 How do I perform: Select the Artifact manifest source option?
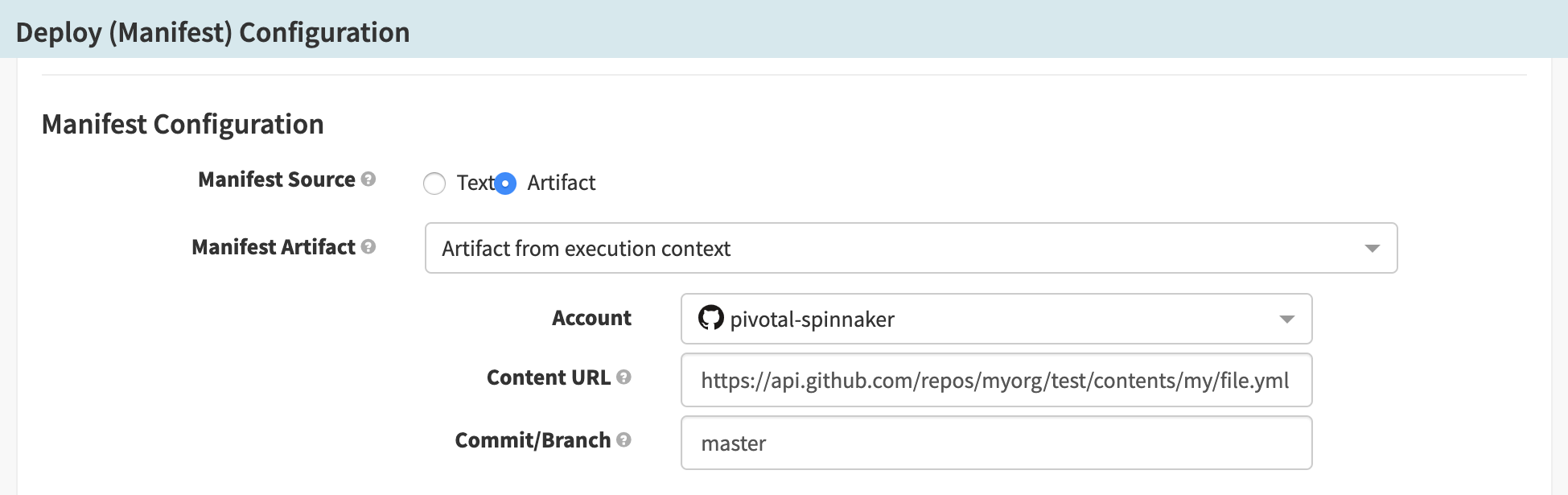pyautogui.click(x=504, y=184)
